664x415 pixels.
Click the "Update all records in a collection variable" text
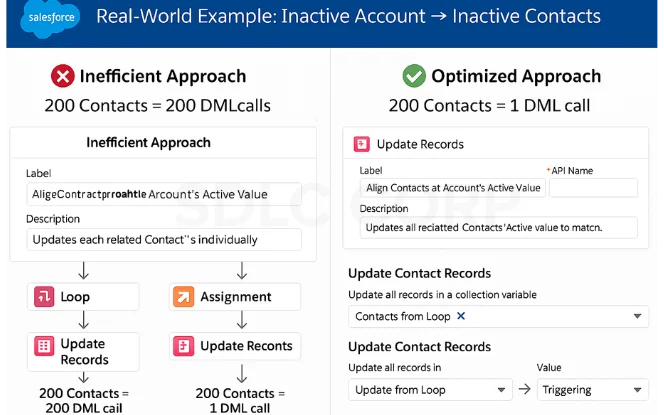tap(442, 295)
